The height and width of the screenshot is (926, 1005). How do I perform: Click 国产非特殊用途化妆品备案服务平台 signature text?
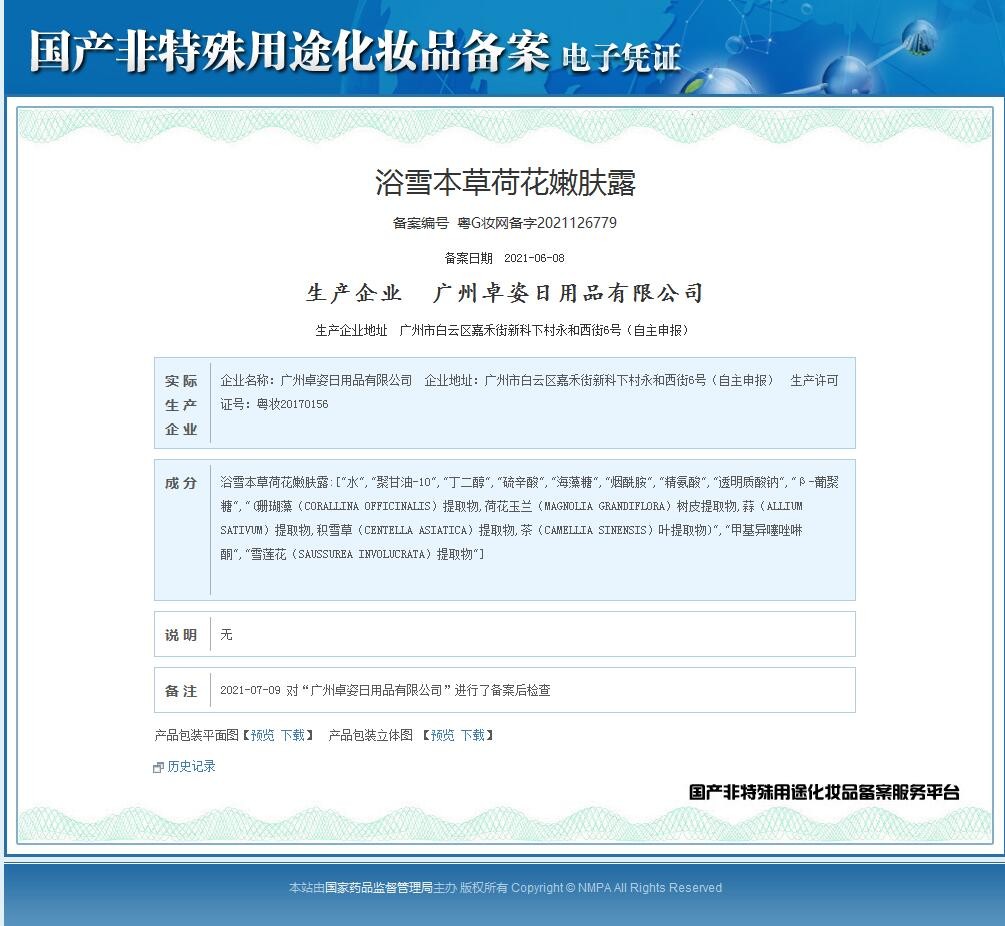pos(824,792)
